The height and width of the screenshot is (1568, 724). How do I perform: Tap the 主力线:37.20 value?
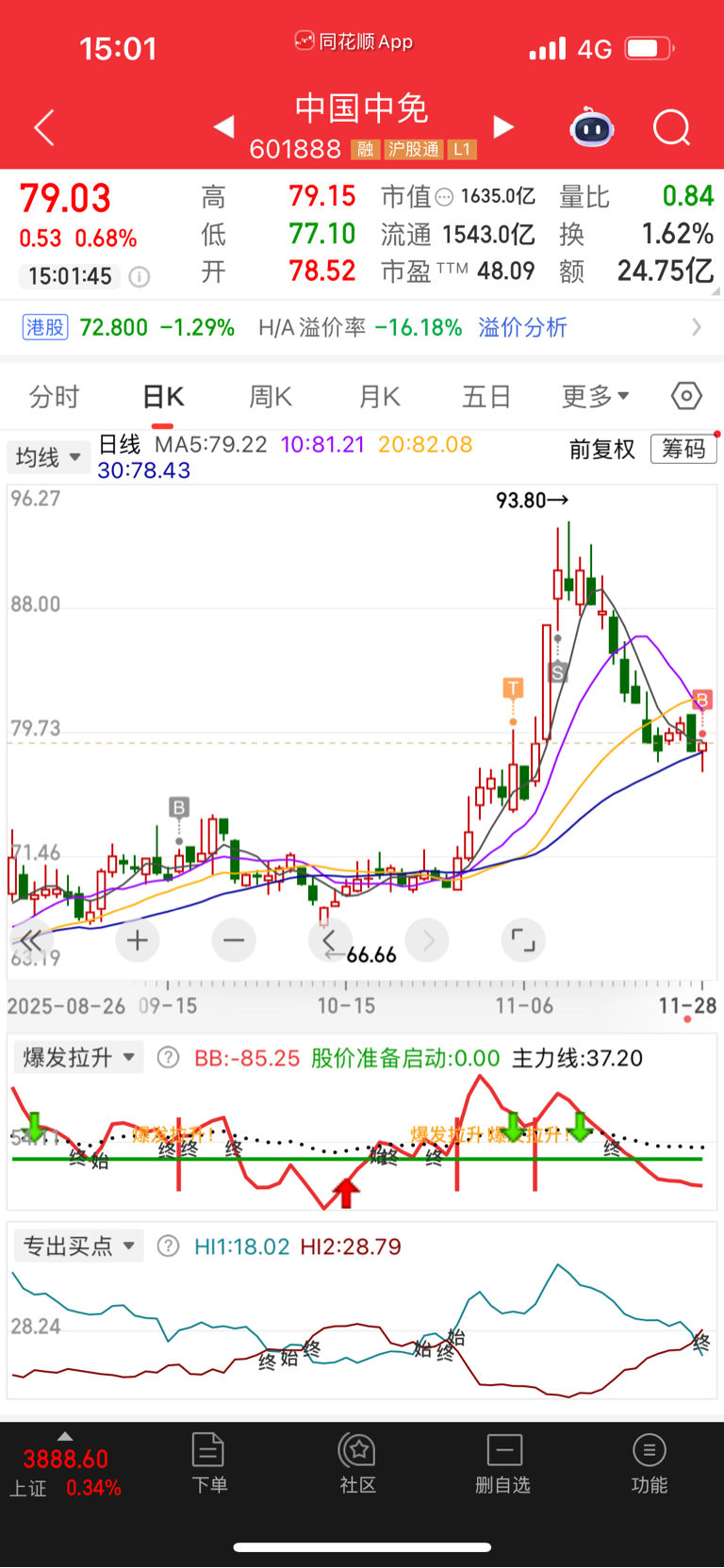click(x=577, y=1058)
